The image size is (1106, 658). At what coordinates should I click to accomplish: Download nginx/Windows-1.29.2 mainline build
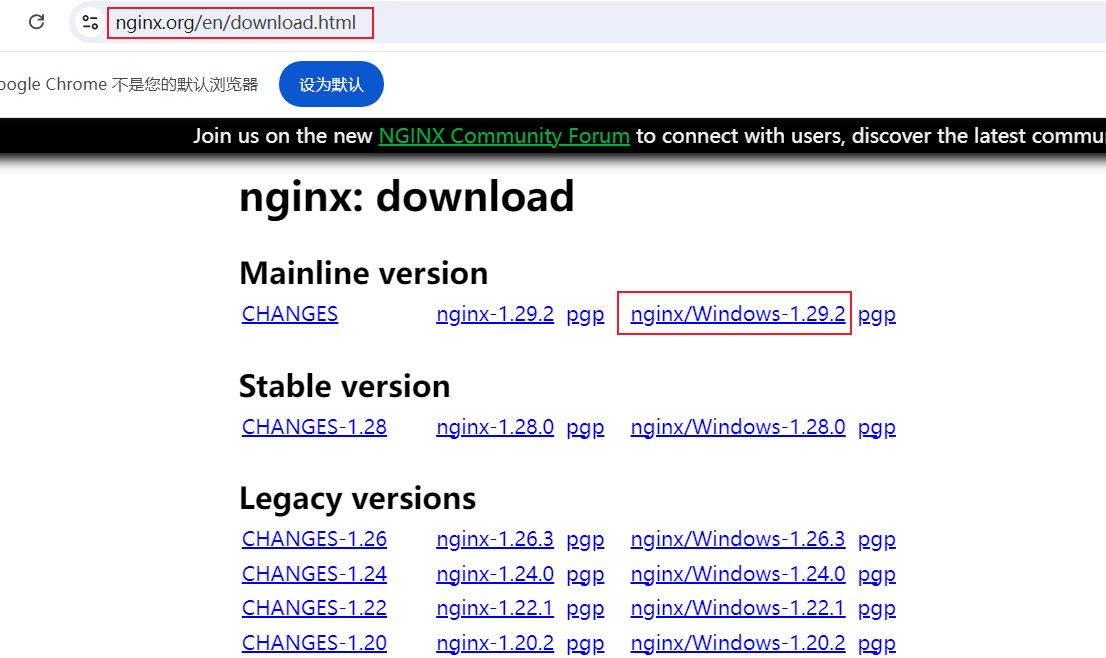pos(737,314)
